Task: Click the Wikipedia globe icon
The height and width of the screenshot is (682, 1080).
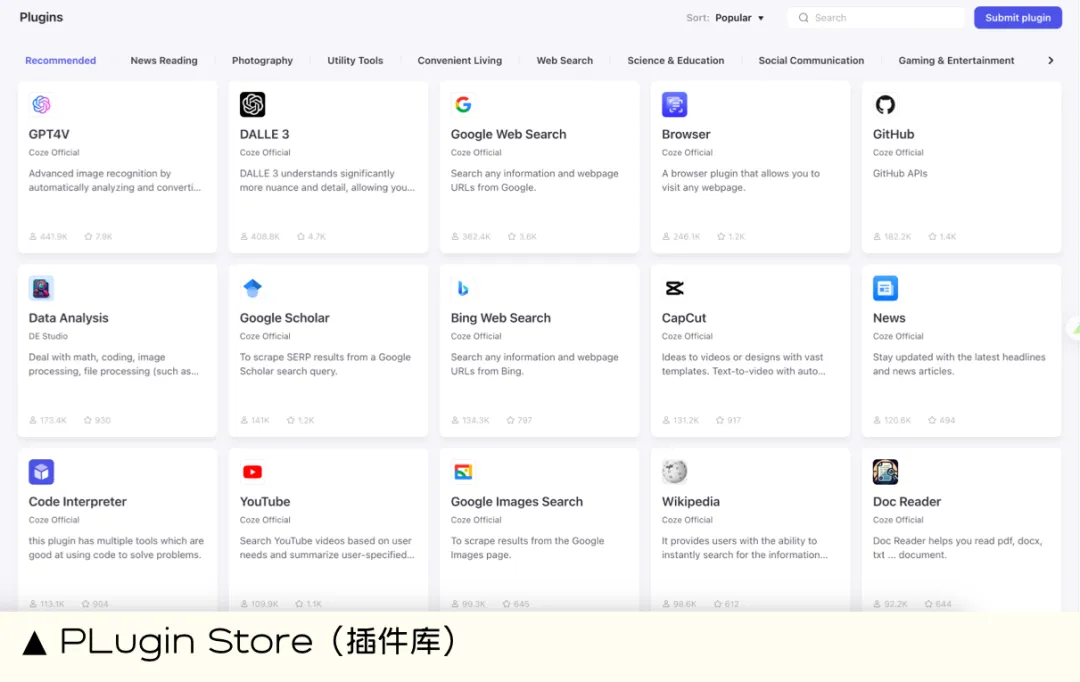Action: (674, 472)
